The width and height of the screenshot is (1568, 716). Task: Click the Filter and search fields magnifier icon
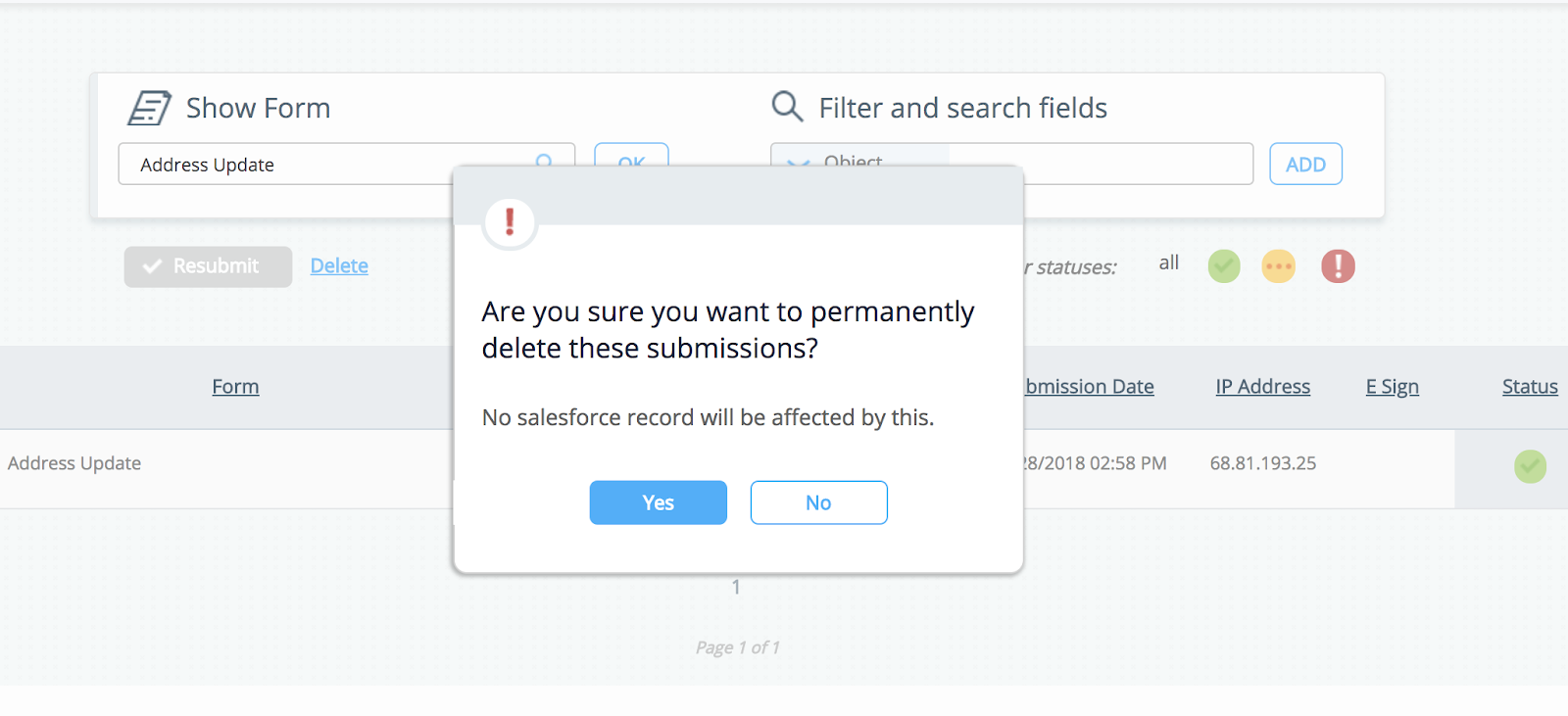786,107
